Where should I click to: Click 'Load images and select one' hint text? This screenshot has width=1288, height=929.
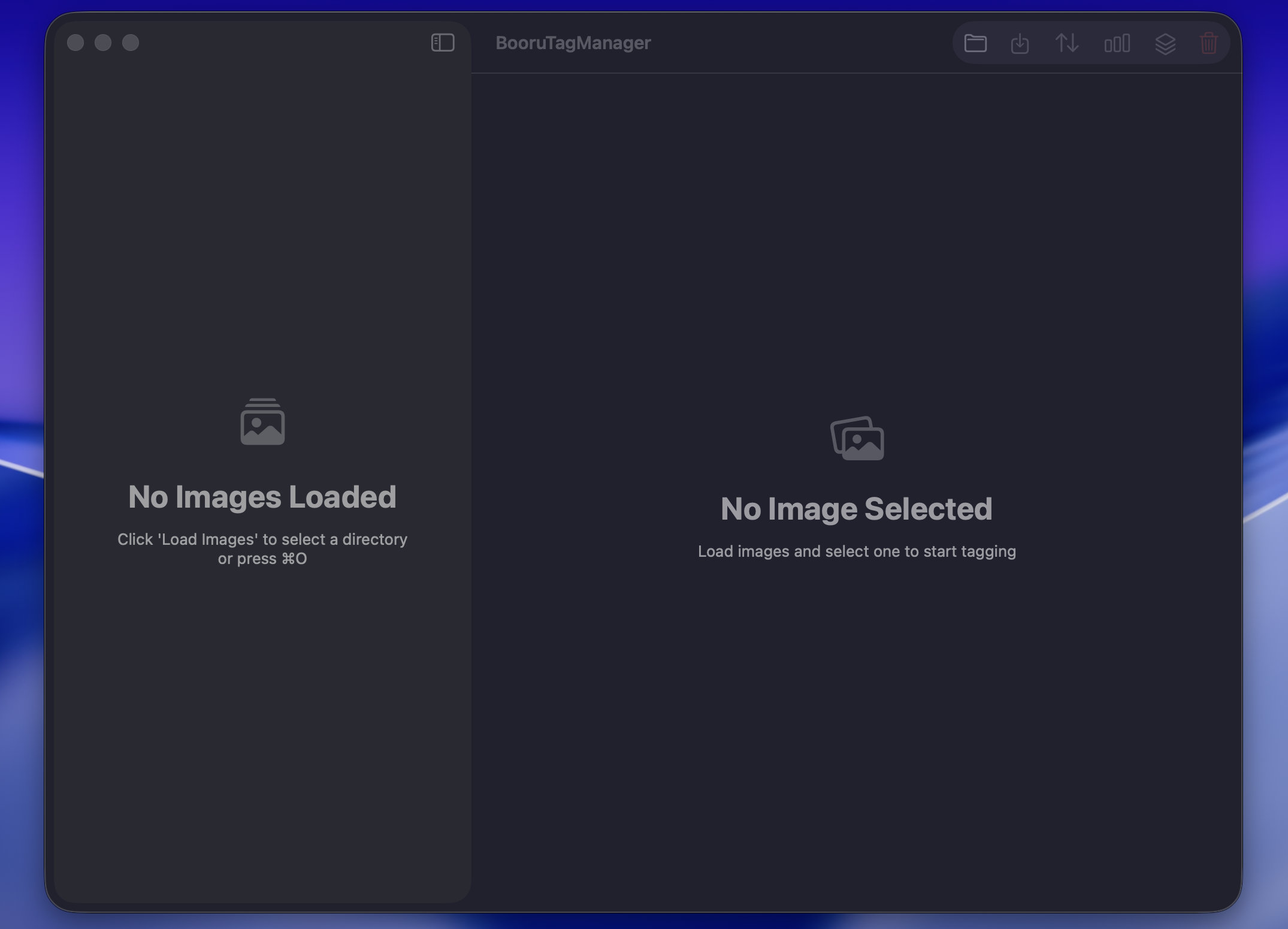click(x=857, y=551)
